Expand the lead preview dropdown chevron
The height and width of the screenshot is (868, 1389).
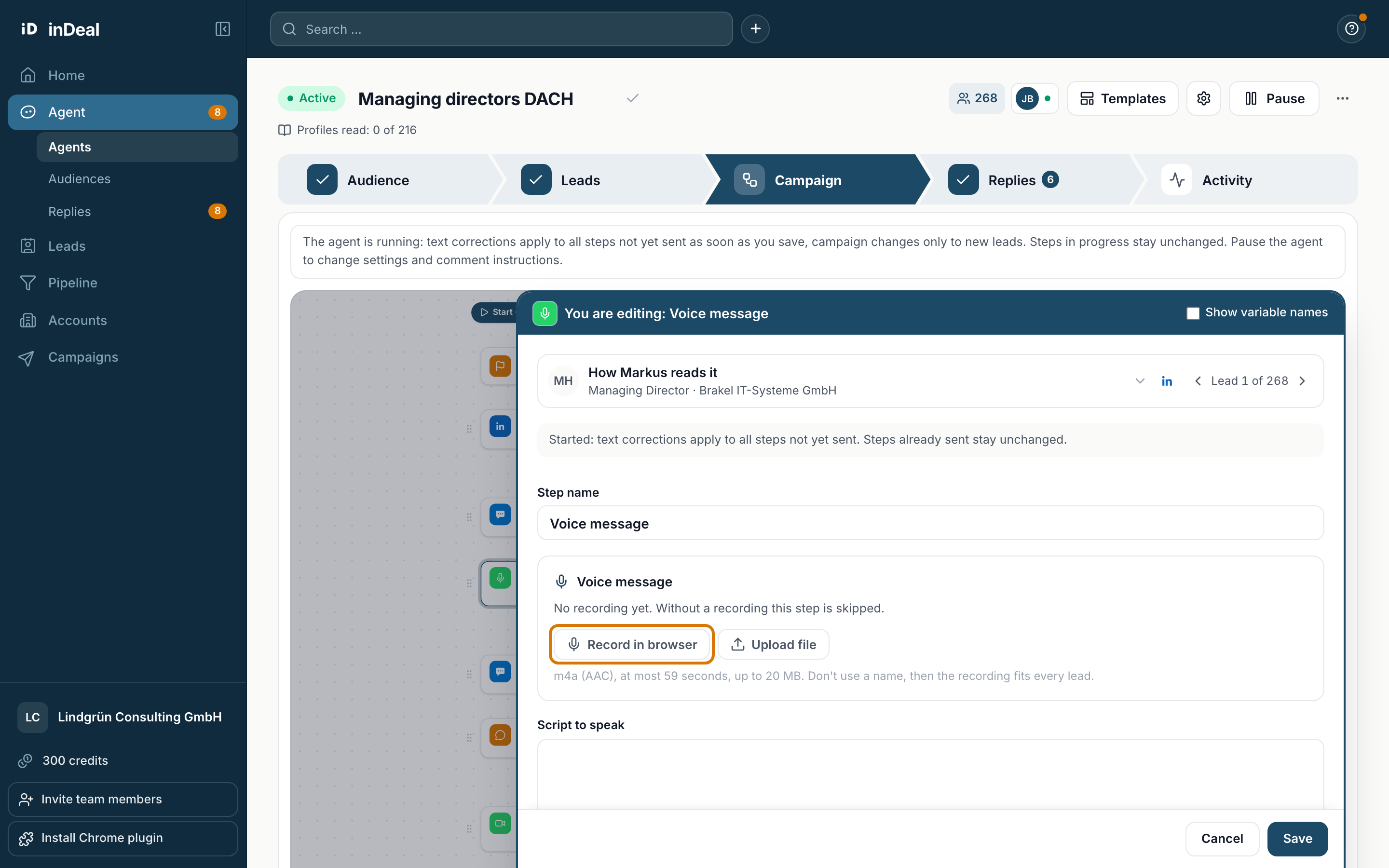click(1140, 380)
